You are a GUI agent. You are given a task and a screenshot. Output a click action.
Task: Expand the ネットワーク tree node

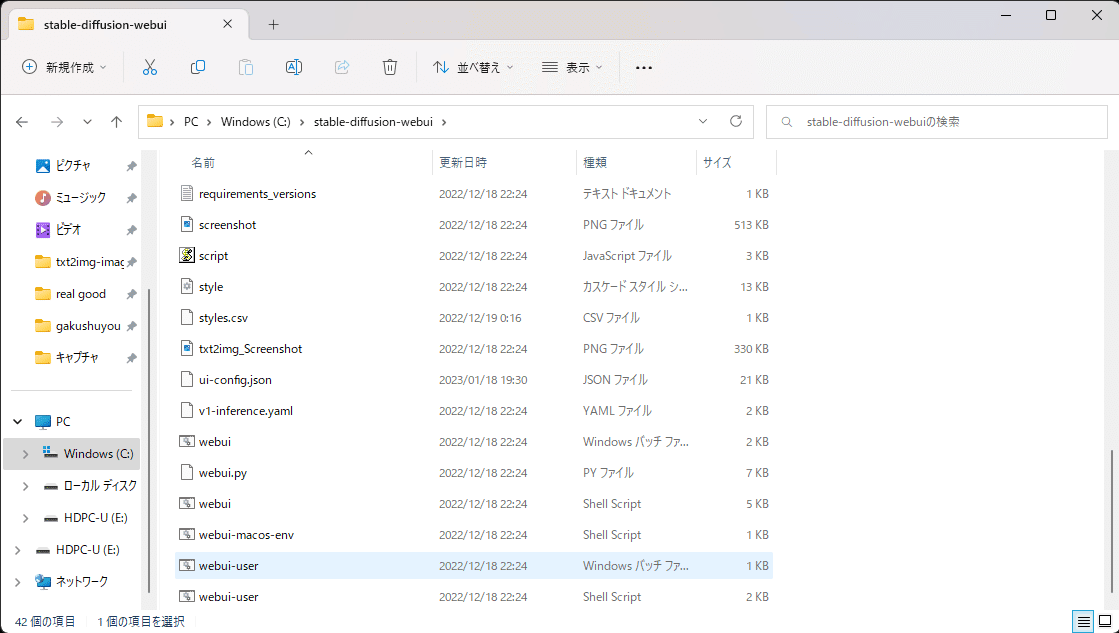(18, 582)
